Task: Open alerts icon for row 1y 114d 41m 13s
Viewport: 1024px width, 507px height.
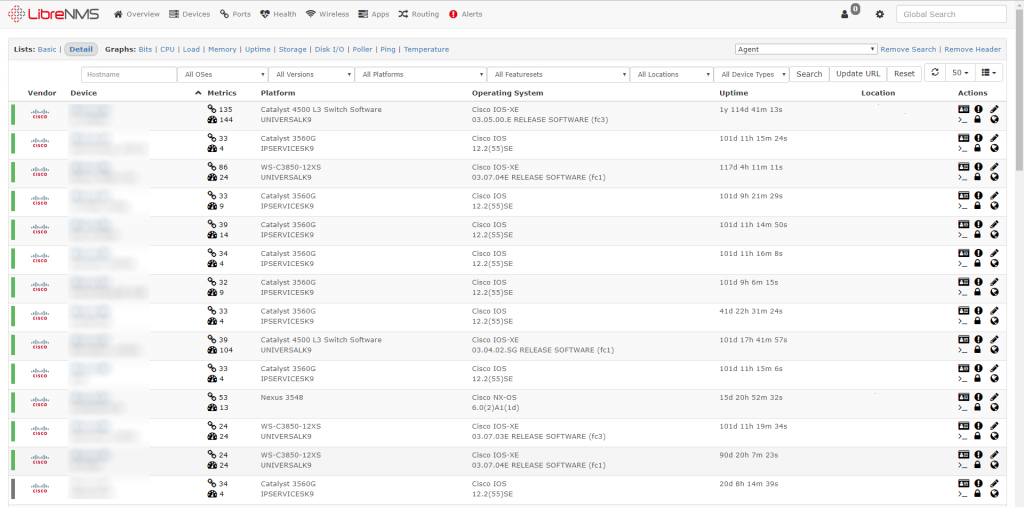Action: point(978,109)
